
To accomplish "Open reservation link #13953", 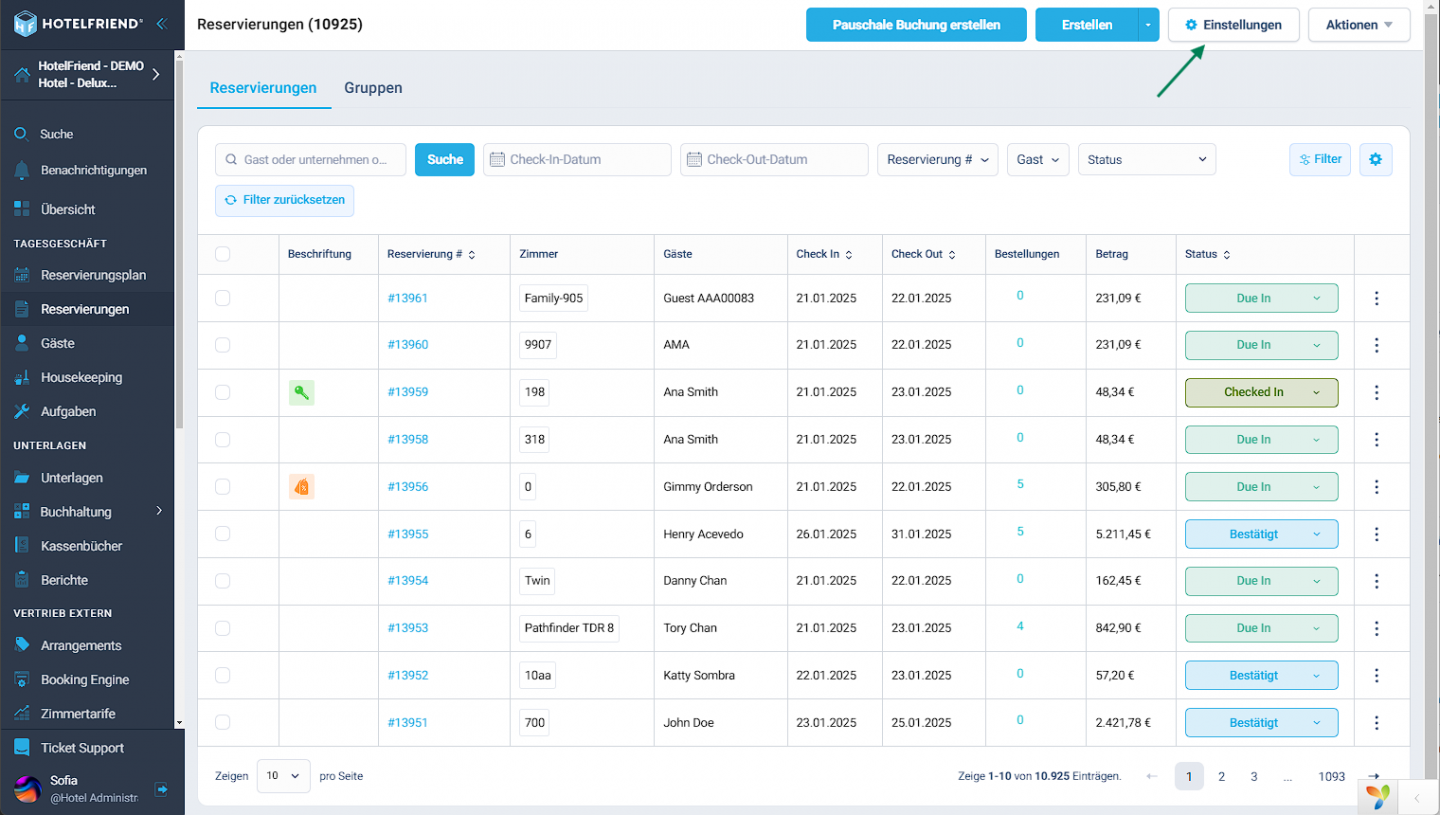I will (x=407, y=628).
